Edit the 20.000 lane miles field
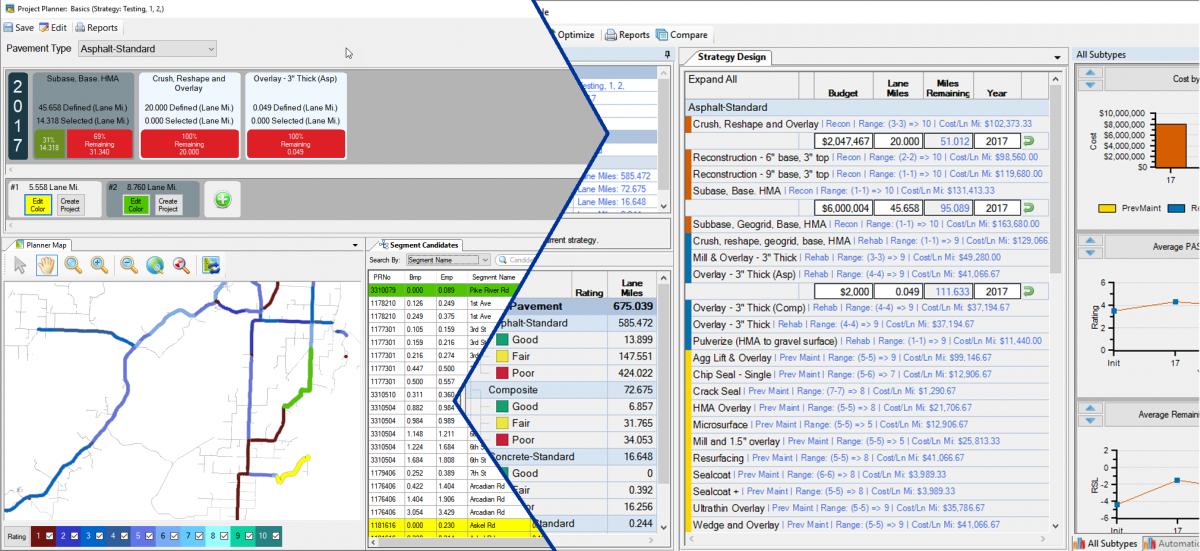This screenshot has height=551, width=1200. (x=899, y=142)
